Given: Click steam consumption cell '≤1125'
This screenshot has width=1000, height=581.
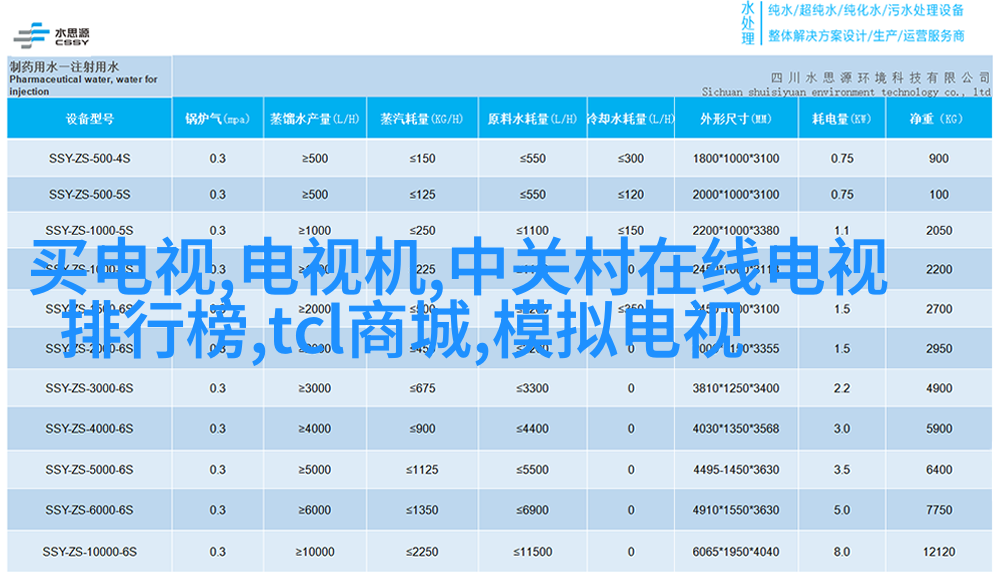Looking at the screenshot, I should (422, 469).
